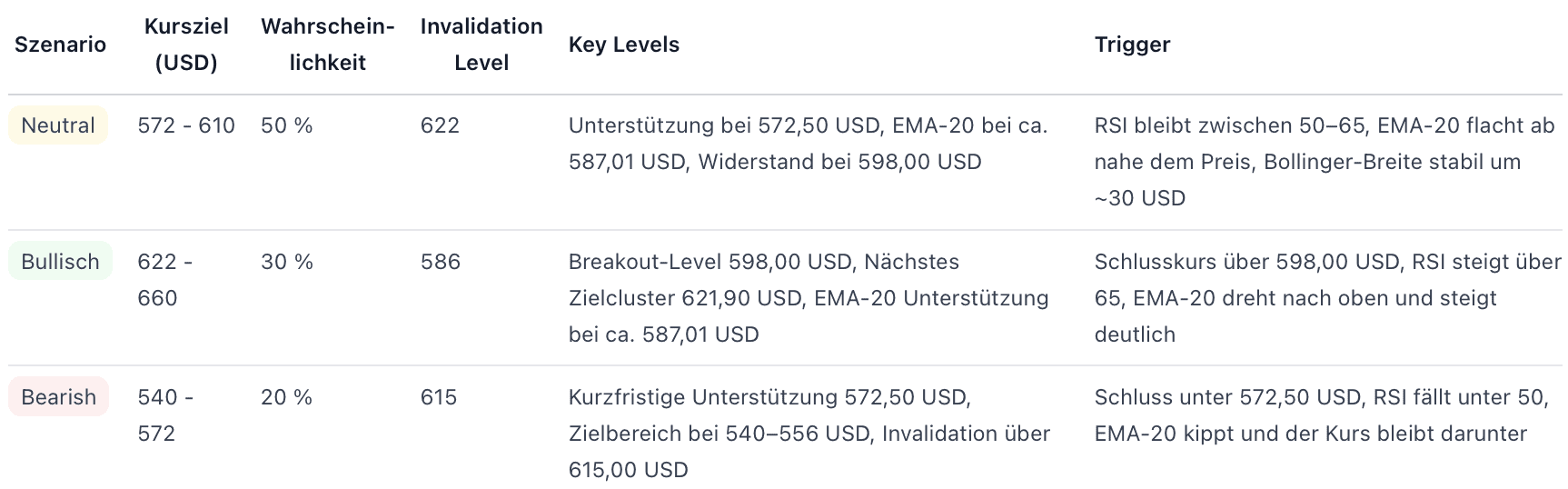Select the 30 % probability value
This screenshot has height=489, width=1568.
pos(287,262)
